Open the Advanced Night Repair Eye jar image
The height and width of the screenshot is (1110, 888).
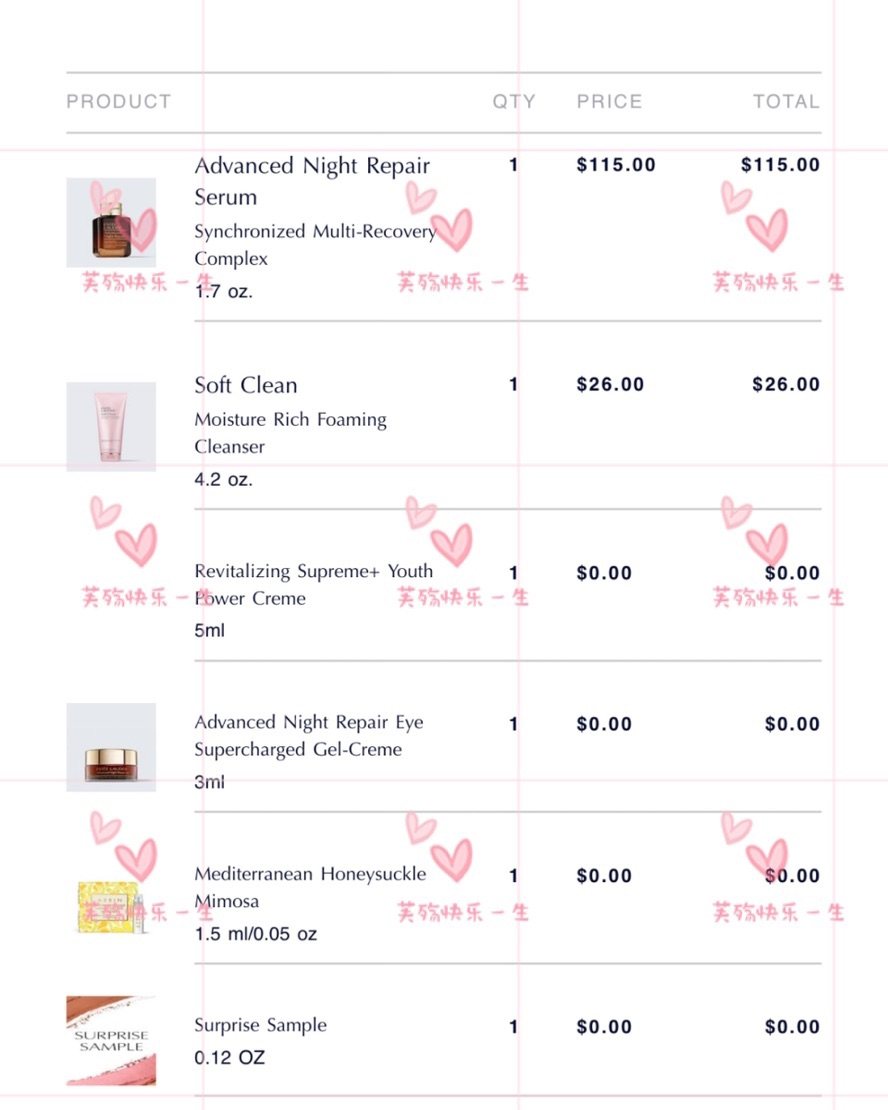[x=111, y=747]
